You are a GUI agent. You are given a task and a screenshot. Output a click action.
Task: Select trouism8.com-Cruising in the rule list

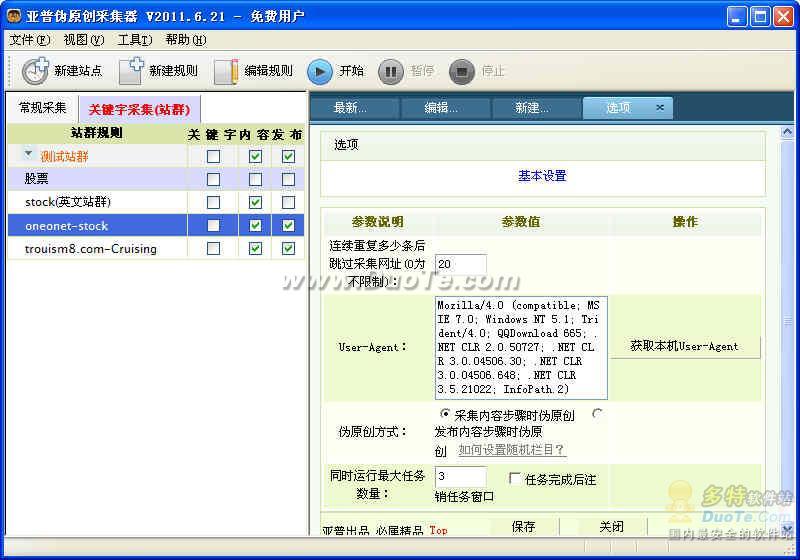(90, 248)
